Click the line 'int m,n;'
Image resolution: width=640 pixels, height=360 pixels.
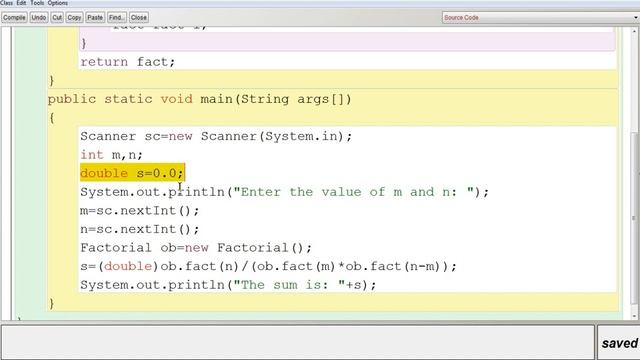111,155
